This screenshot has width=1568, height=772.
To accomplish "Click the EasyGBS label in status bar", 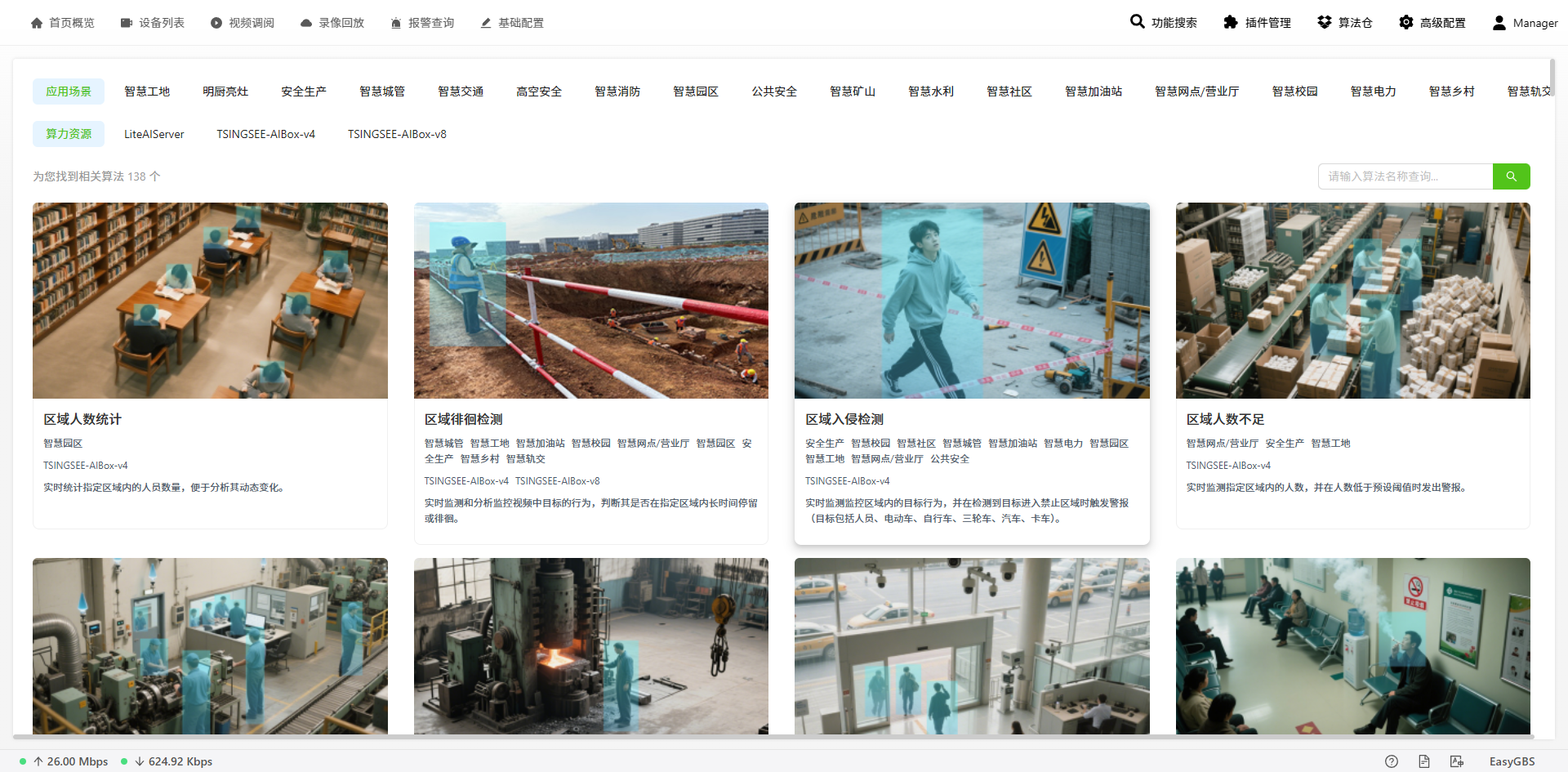I will tap(1512, 761).
